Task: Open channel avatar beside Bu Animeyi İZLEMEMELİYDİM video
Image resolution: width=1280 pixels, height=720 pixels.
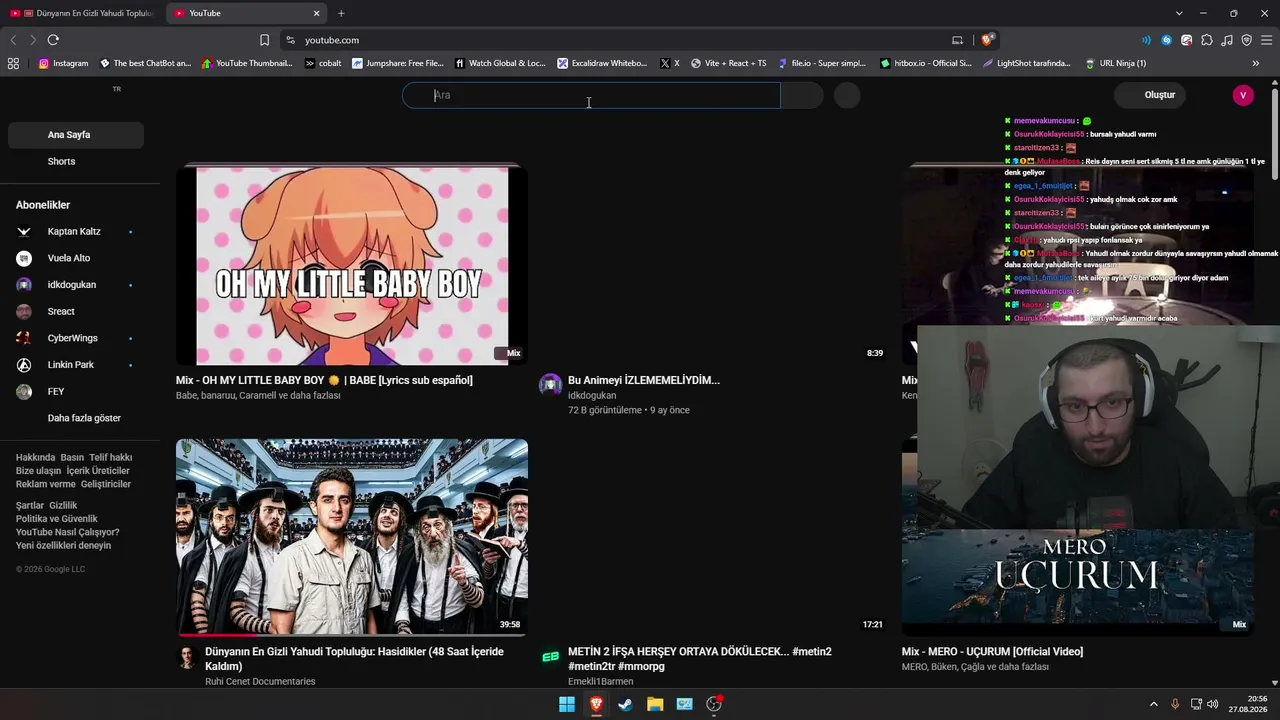Action: pos(550,385)
